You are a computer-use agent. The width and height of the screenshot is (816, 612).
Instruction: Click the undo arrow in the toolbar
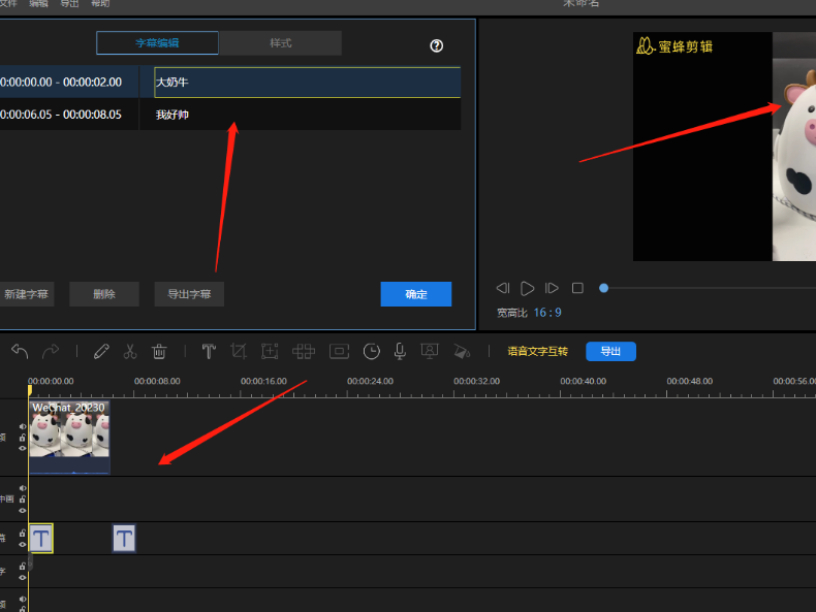(x=20, y=351)
